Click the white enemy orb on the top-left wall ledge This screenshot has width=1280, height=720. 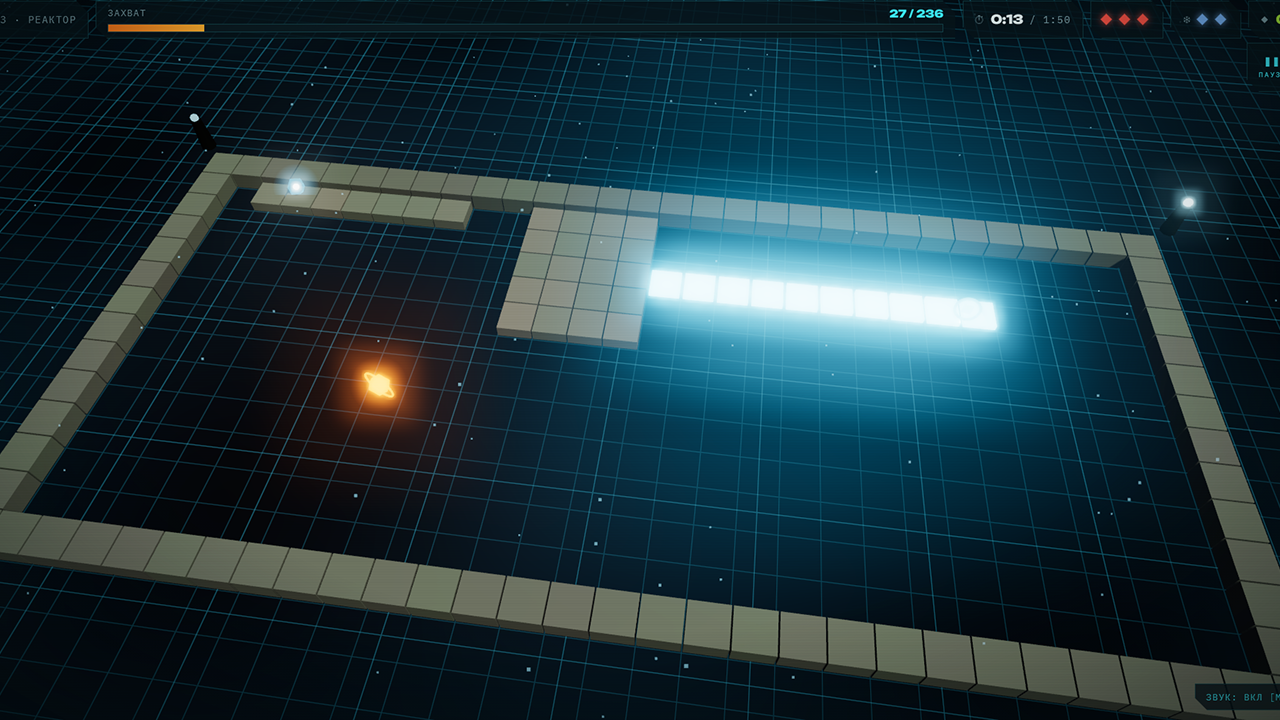pyautogui.click(x=296, y=186)
